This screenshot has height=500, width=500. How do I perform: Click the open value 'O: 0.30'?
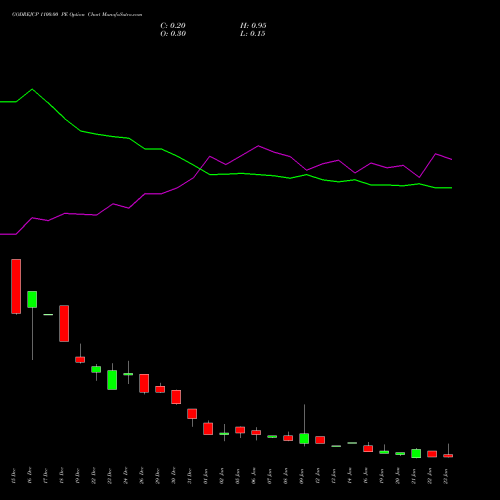pyautogui.click(x=173, y=34)
